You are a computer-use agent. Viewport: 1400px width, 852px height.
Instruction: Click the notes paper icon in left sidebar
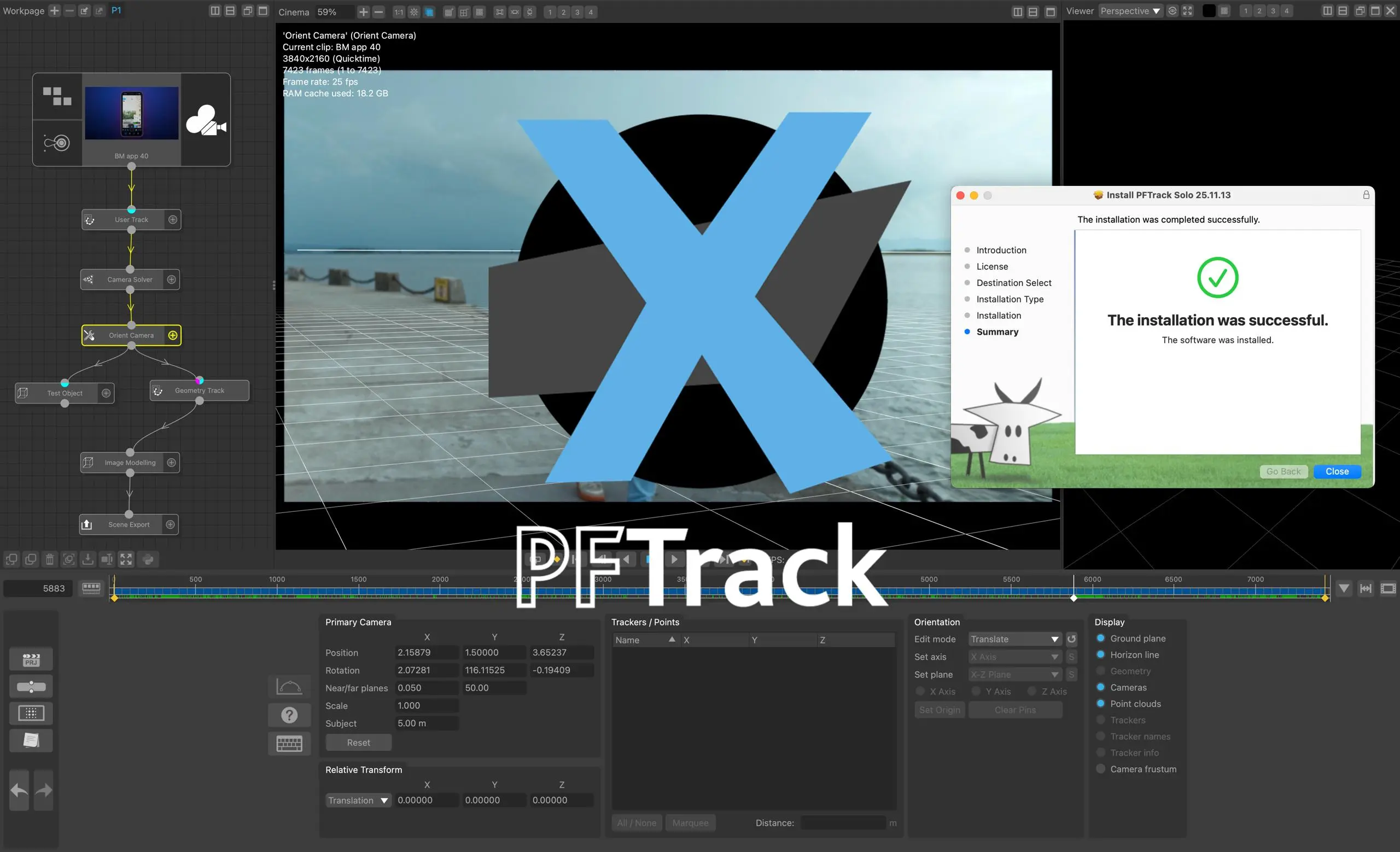31,740
